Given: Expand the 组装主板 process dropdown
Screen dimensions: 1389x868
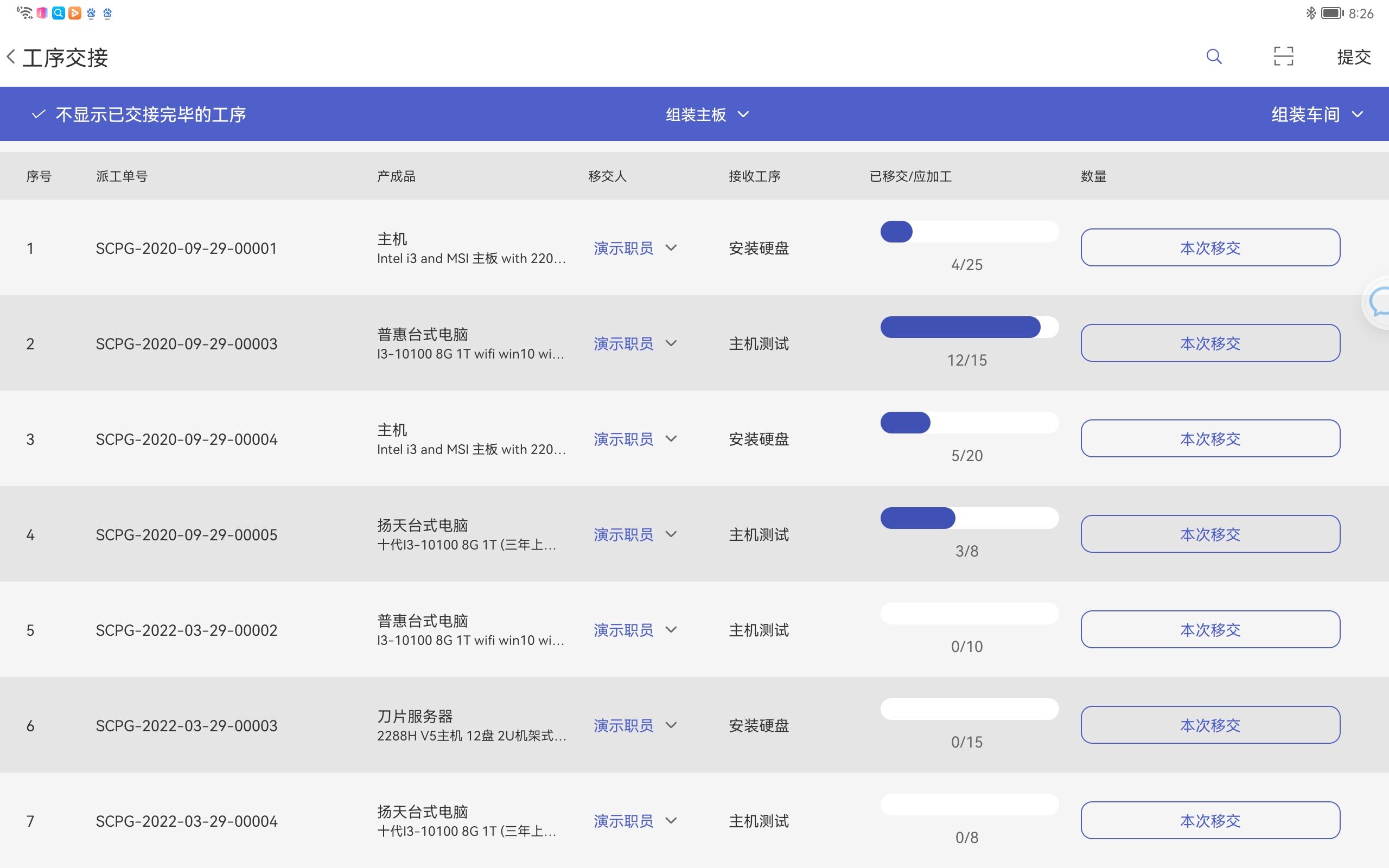Looking at the screenshot, I should tap(707, 114).
